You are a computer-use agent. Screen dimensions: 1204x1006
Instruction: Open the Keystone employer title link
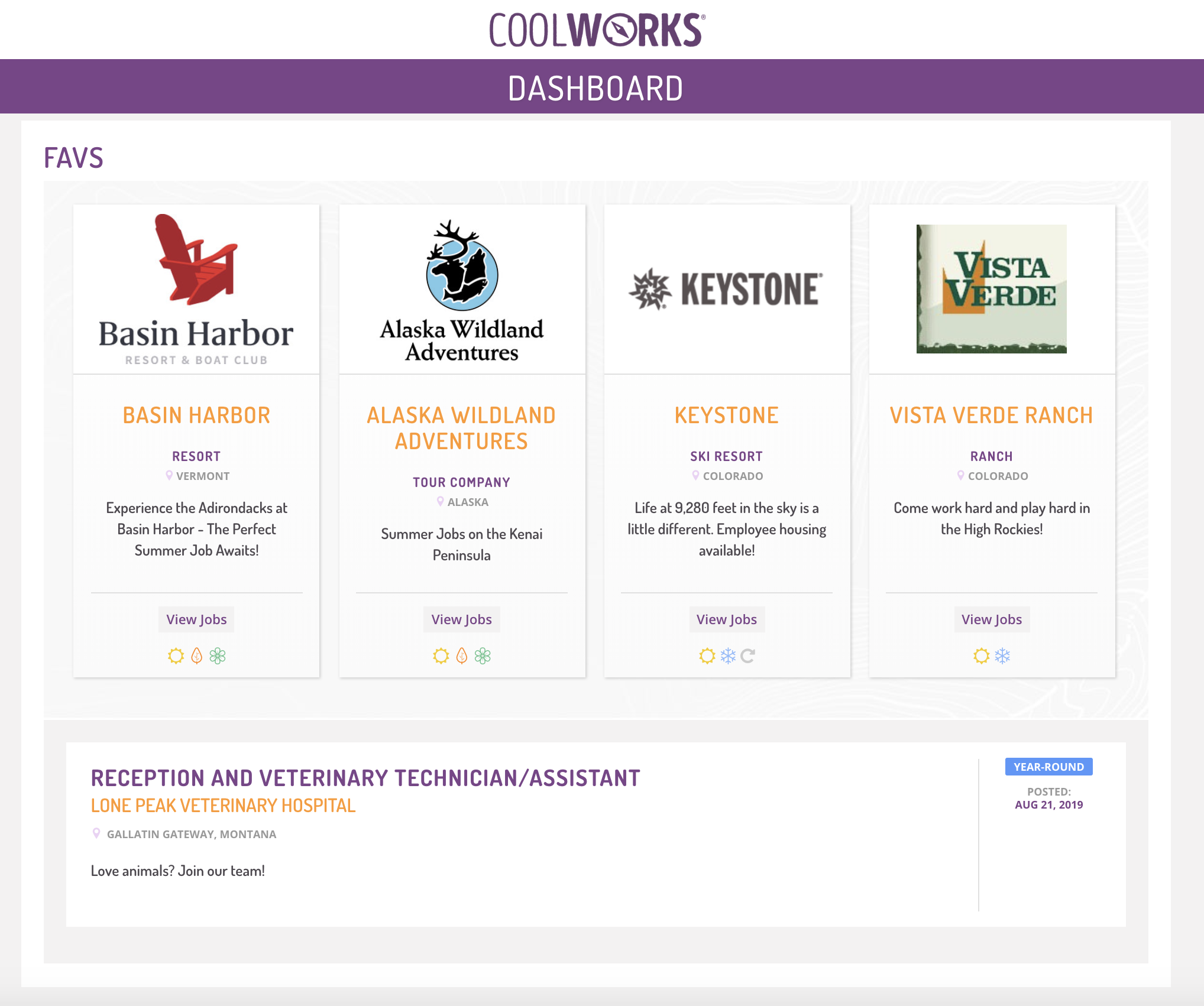pos(727,415)
